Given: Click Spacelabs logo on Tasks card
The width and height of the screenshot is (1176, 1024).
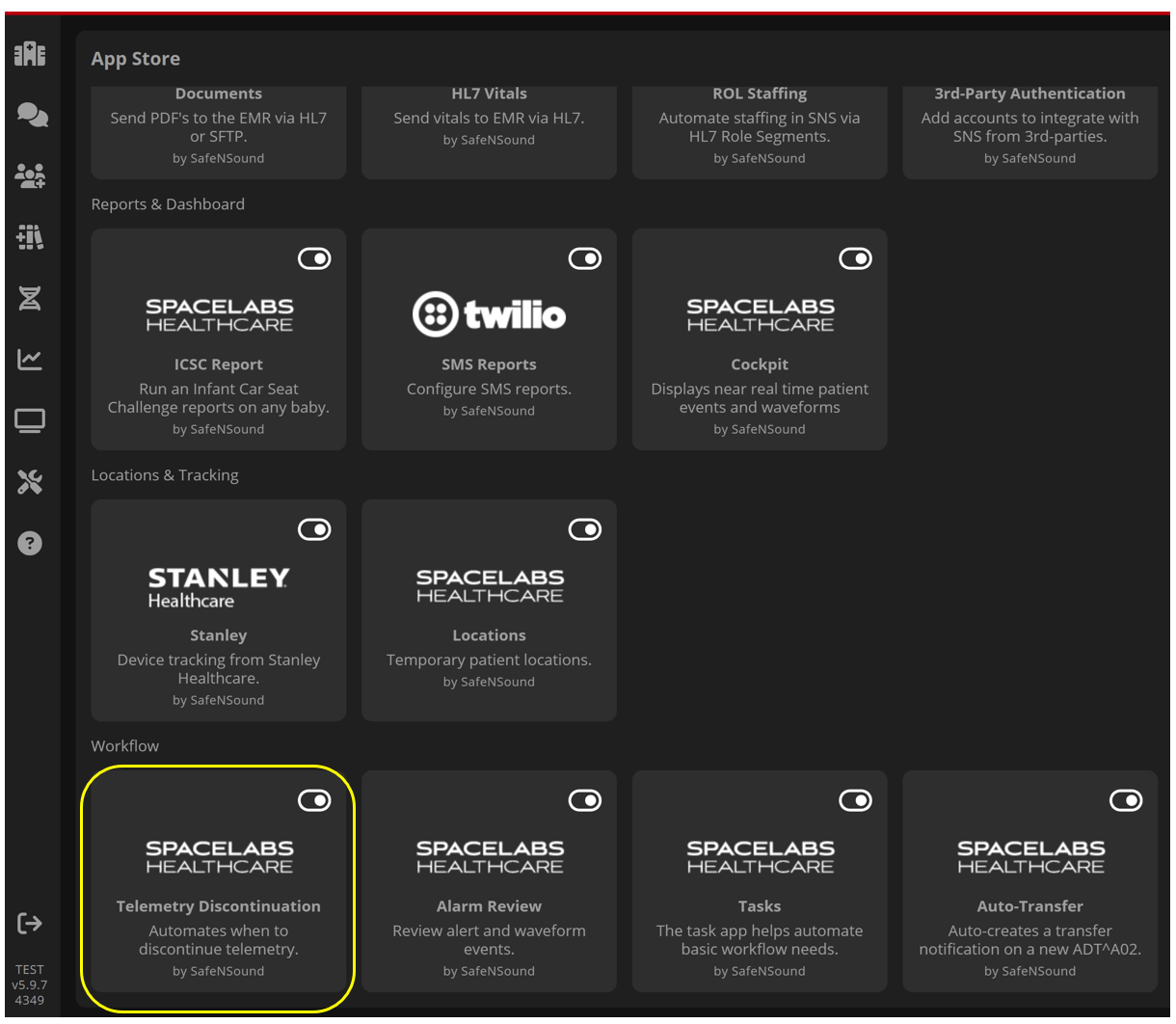Looking at the screenshot, I should tap(760, 857).
